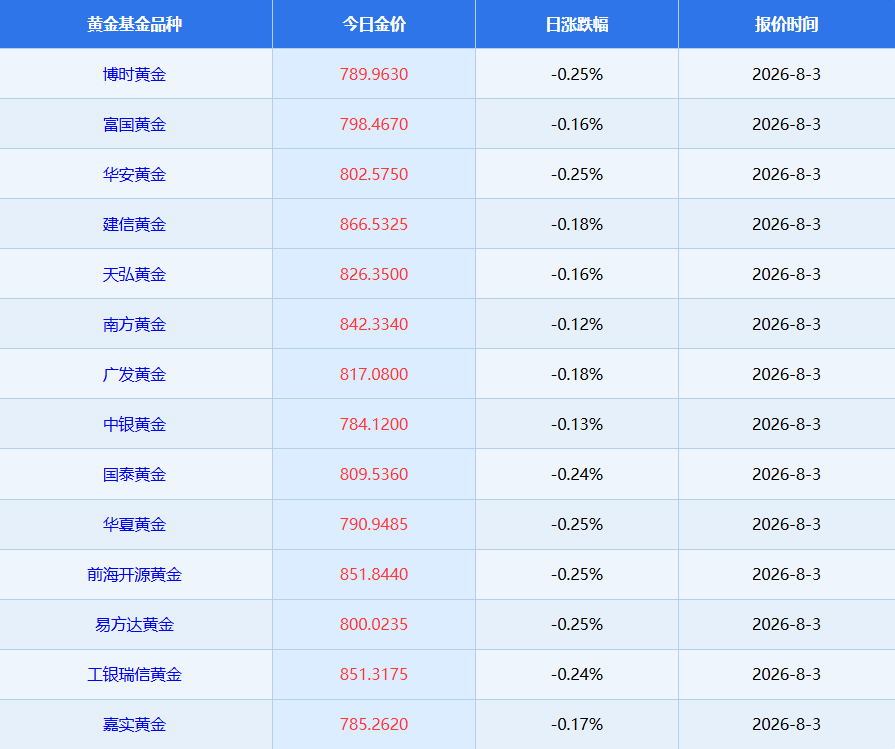The image size is (895, 749).
Task: Open the 嘉实黄金 fund link
Action: [134, 724]
